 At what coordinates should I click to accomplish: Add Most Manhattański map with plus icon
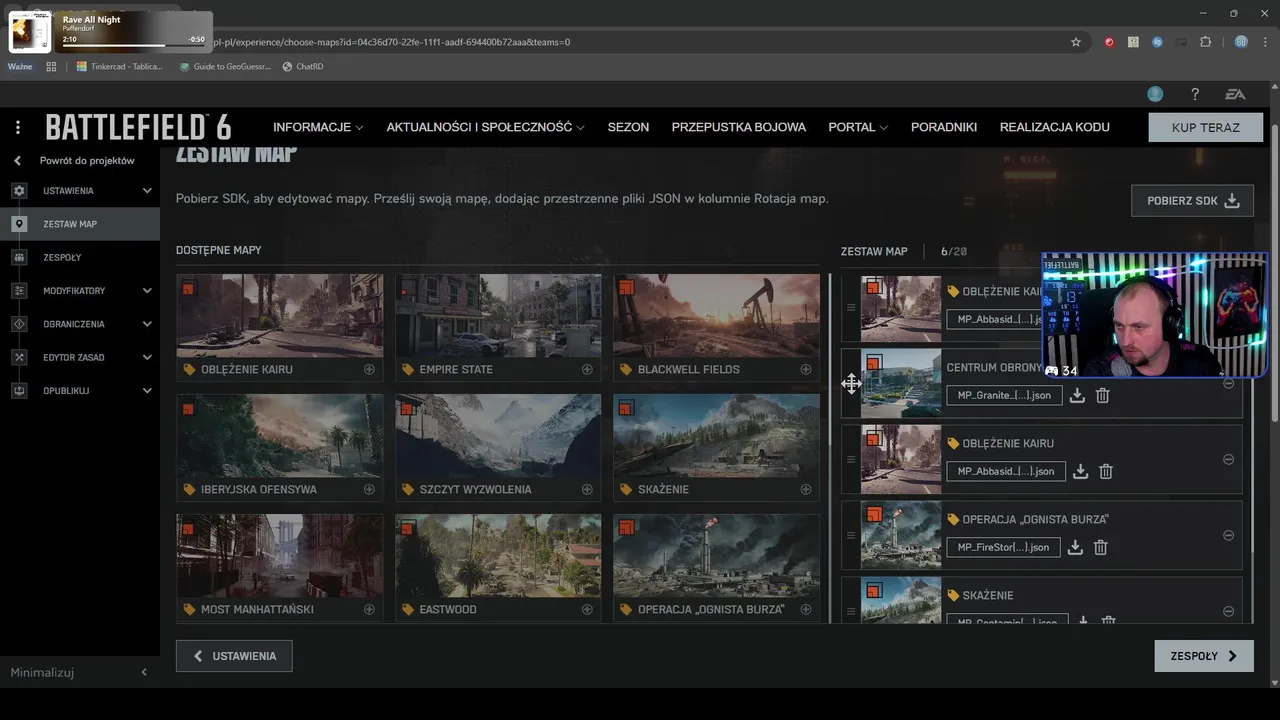coord(369,609)
